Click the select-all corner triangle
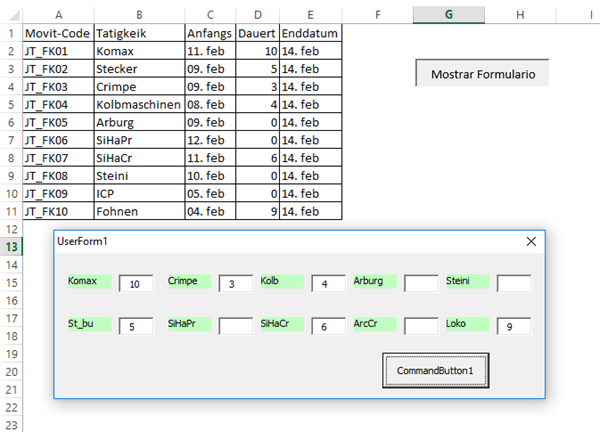Image resolution: width=600 pixels, height=432 pixels. pos(14,15)
